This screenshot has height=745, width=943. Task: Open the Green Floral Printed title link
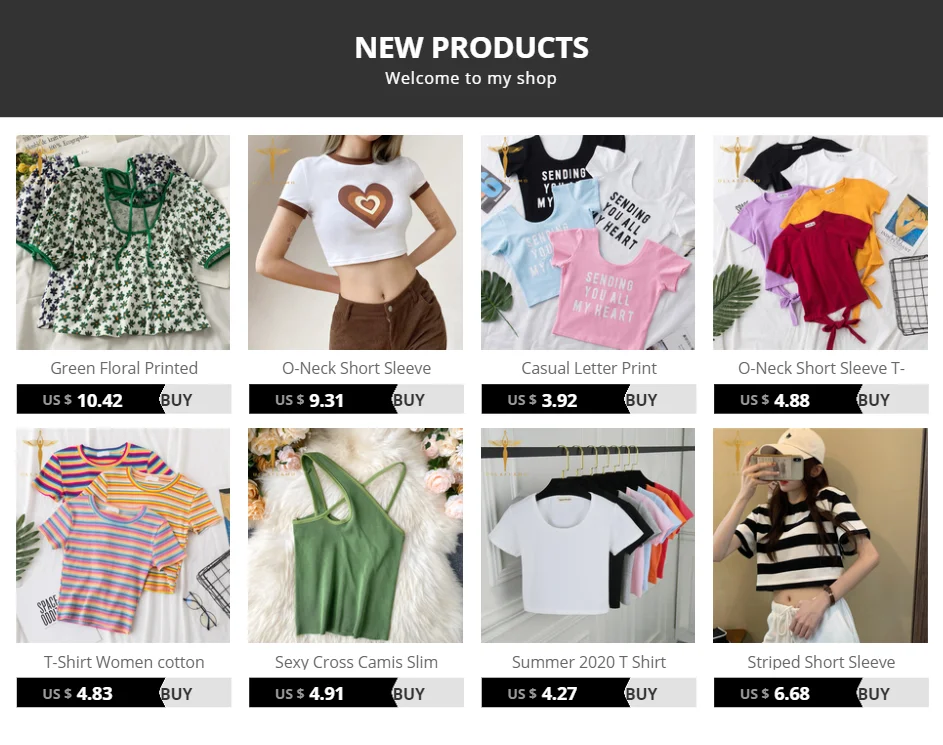[x=124, y=368]
